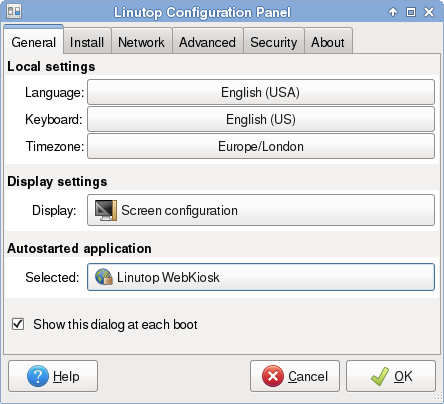Screen dimensions: 444x404
Task: Click the application icon in the title bar
Action: (x=14, y=12)
